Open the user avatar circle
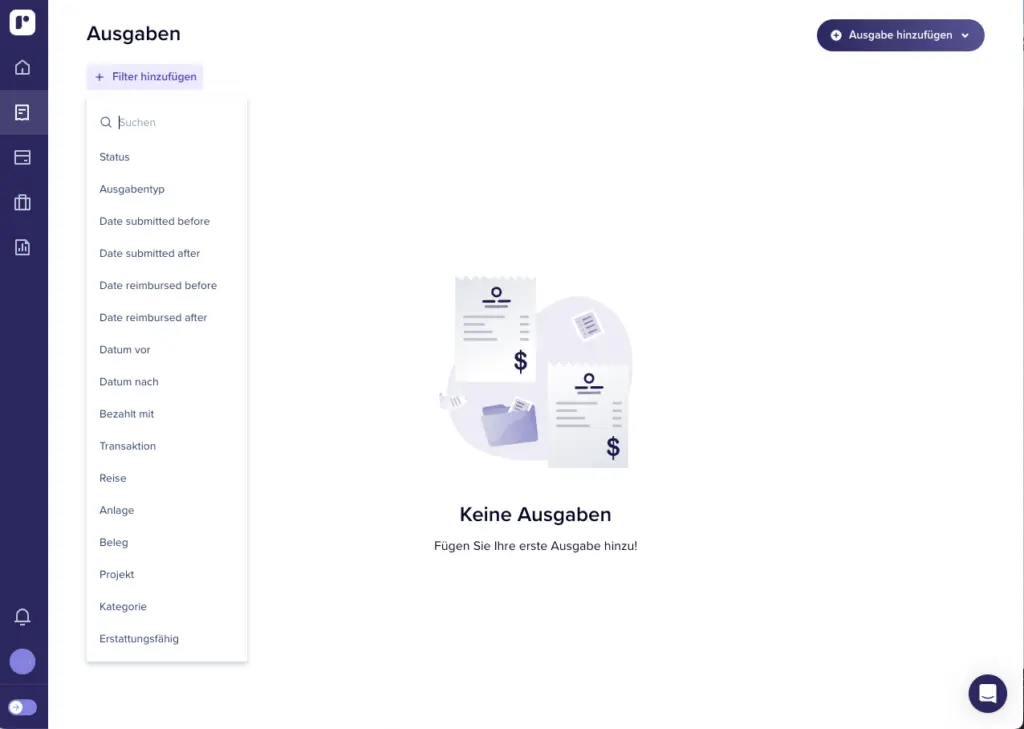The height and width of the screenshot is (729, 1024). (x=22, y=661)
